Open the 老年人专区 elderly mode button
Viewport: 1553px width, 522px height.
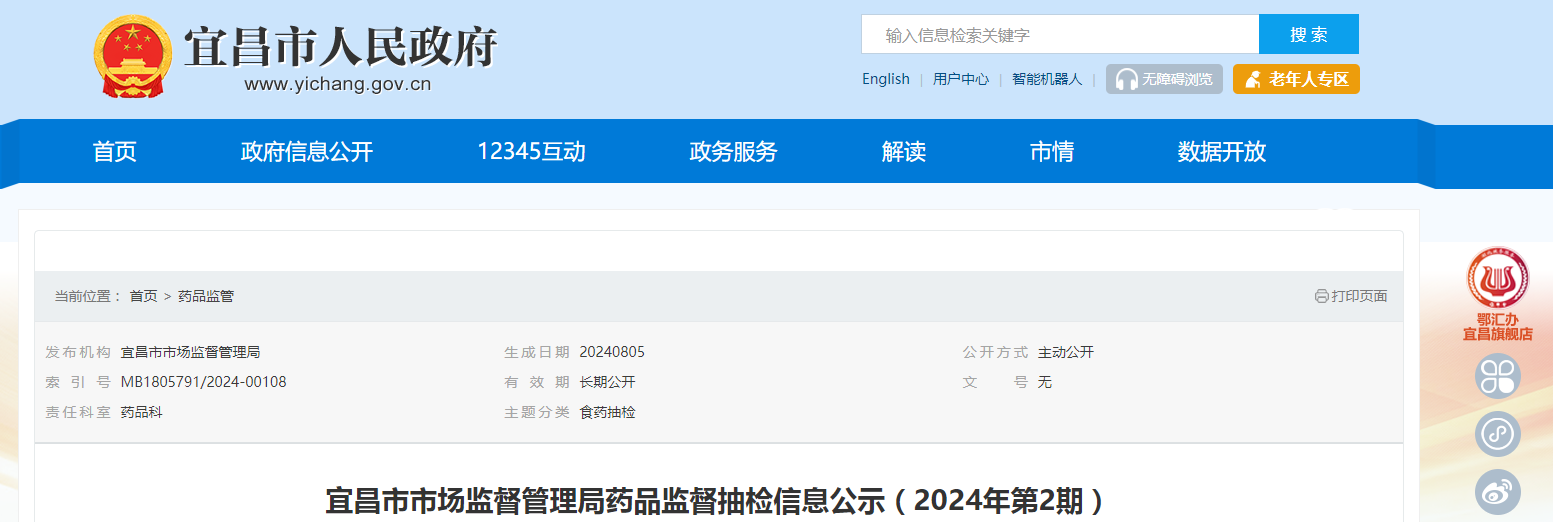pos(1296,79)
